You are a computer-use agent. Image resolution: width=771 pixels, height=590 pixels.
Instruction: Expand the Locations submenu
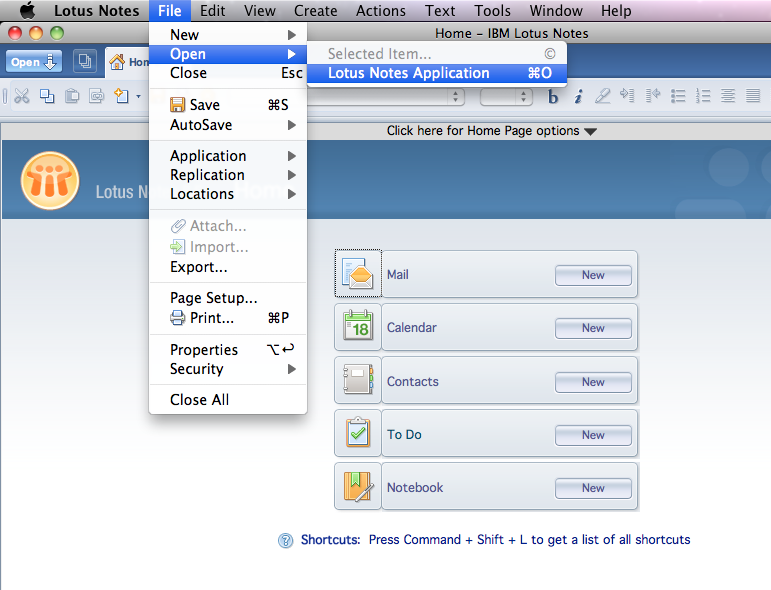point(228,194)
